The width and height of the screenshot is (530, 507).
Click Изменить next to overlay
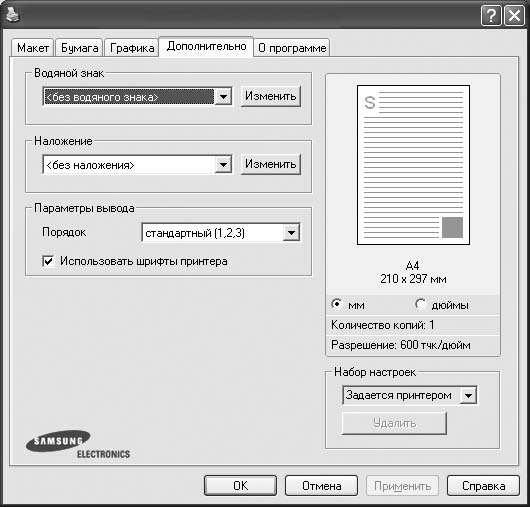[x=270, y=164]
